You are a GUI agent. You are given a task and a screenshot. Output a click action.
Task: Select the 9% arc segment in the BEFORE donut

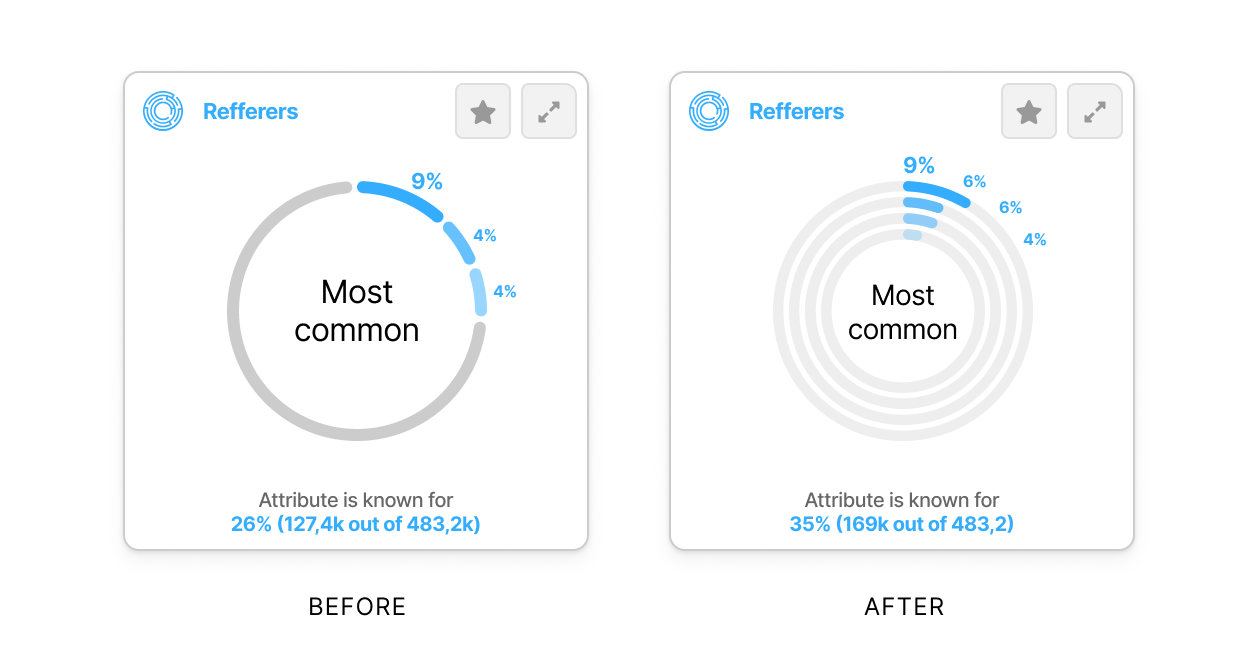[x=402, y=196]
